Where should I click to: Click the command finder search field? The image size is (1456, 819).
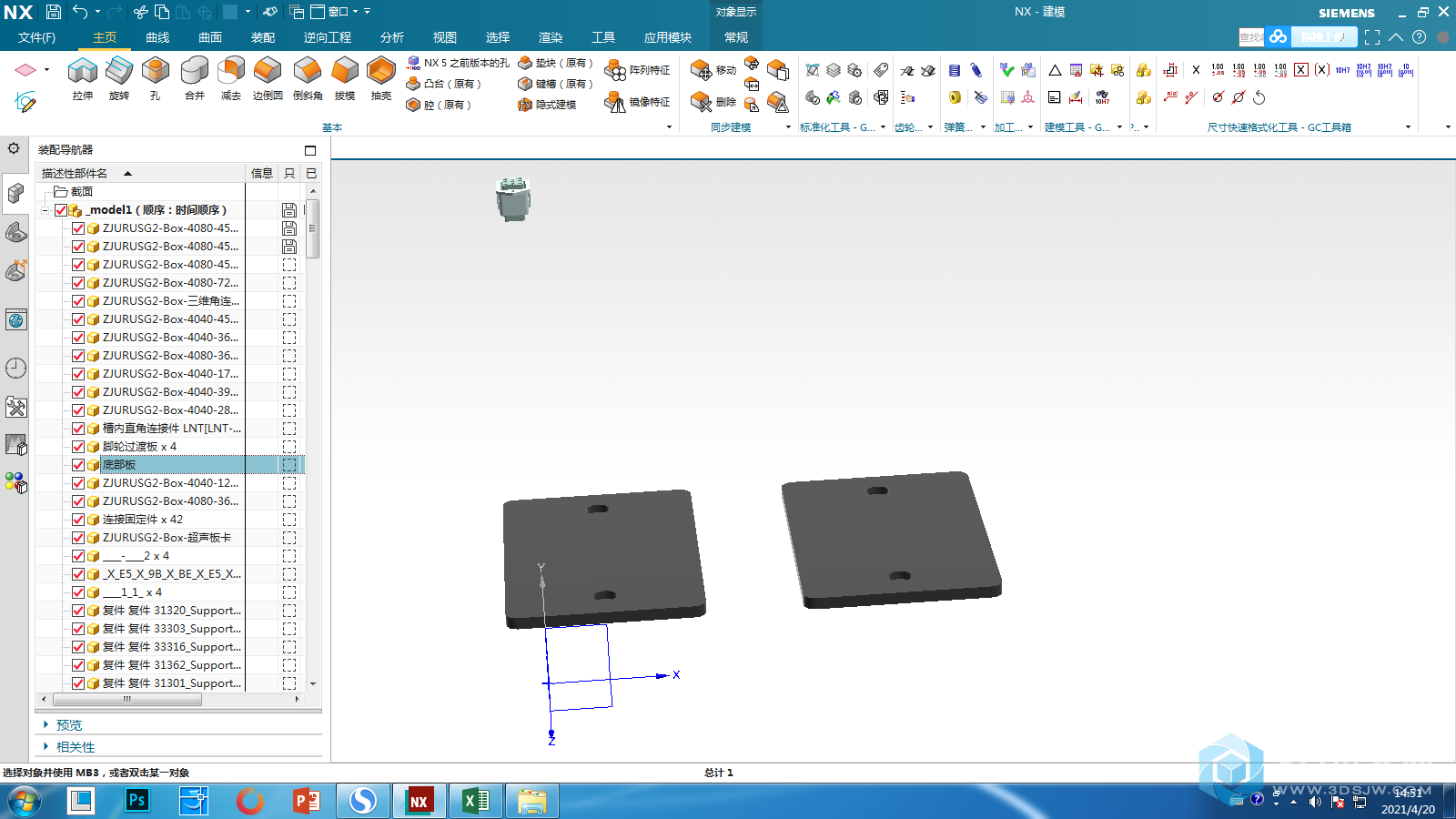pyautogui.click(x=1251, y=37)
